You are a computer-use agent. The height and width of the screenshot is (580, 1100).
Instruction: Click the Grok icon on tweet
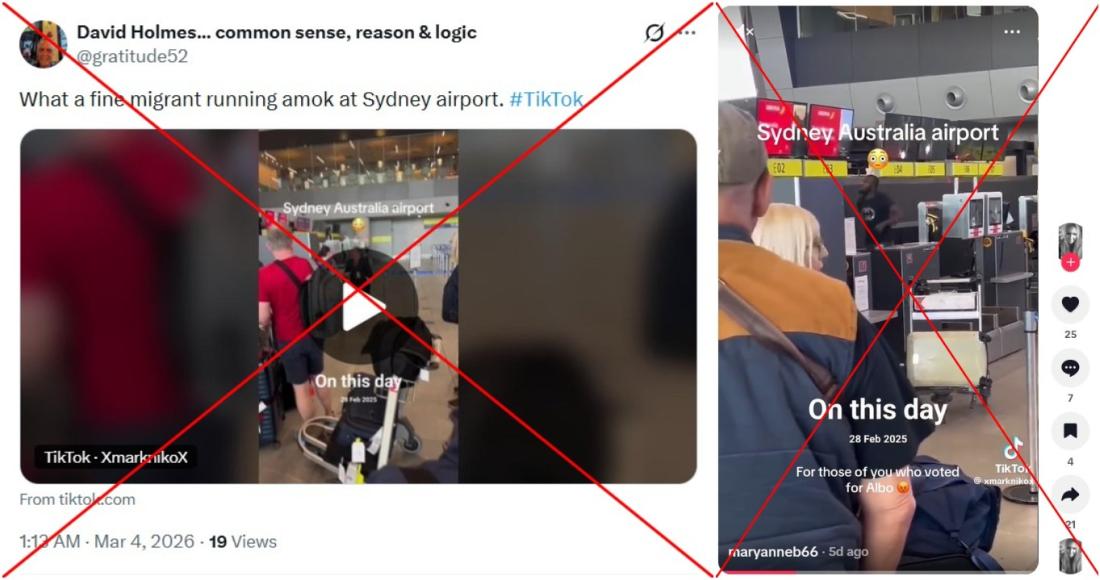coord(655,32)
